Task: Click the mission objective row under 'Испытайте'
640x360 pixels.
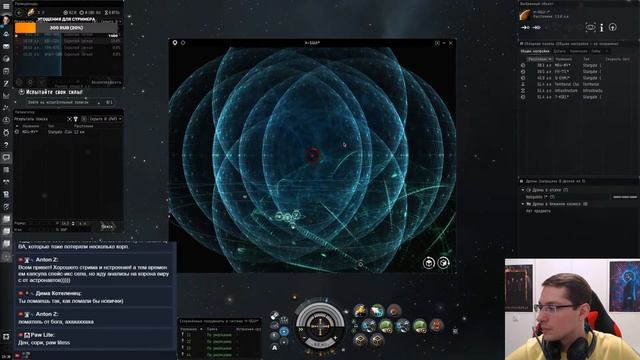Action: click(69, 102)
